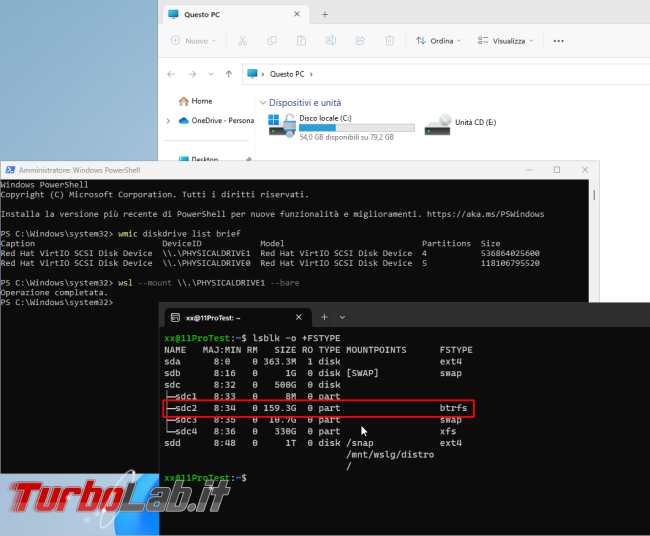Click the sdc4 xfs partition row
This screenshot has width=650, height=536.
click(x=310, y=432)
